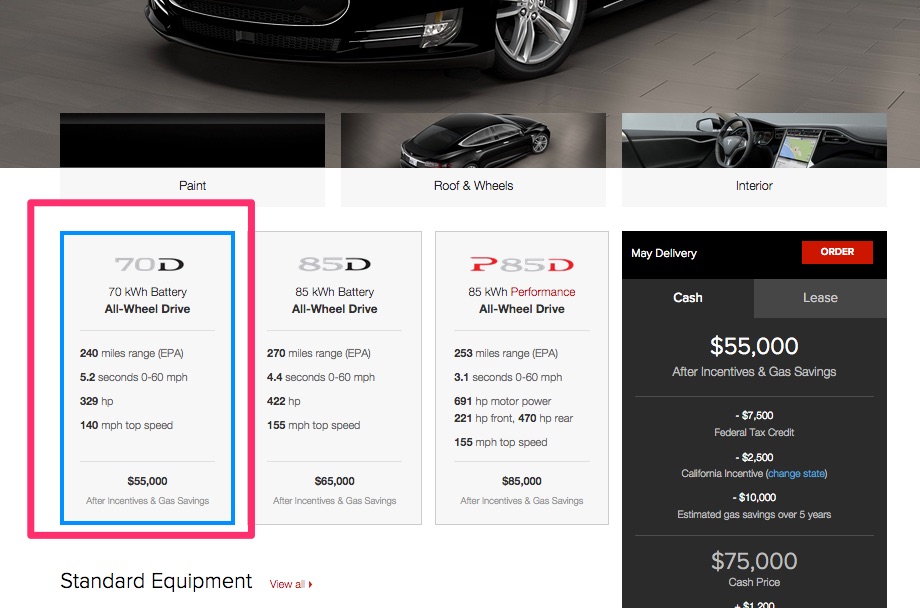Click the '- $2,500' California Incentive amount

(x=754, y=457)
